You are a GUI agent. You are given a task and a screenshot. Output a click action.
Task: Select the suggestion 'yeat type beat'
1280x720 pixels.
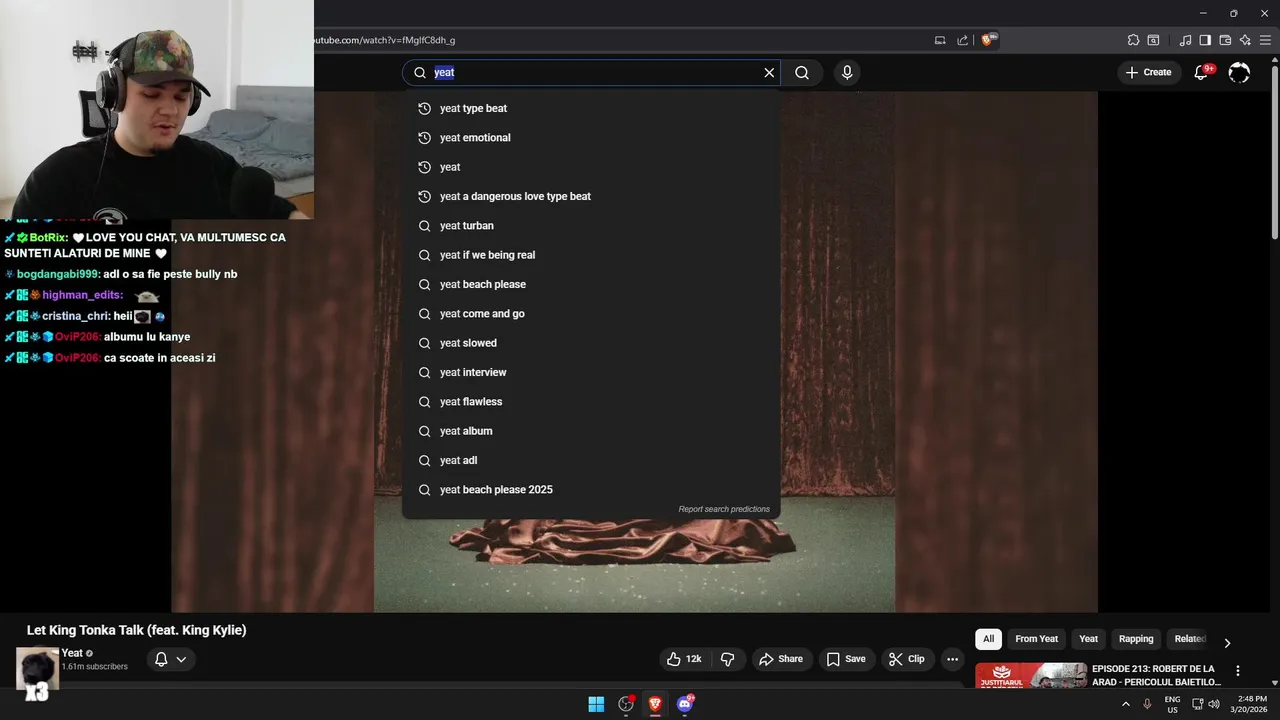coord(591,108)
